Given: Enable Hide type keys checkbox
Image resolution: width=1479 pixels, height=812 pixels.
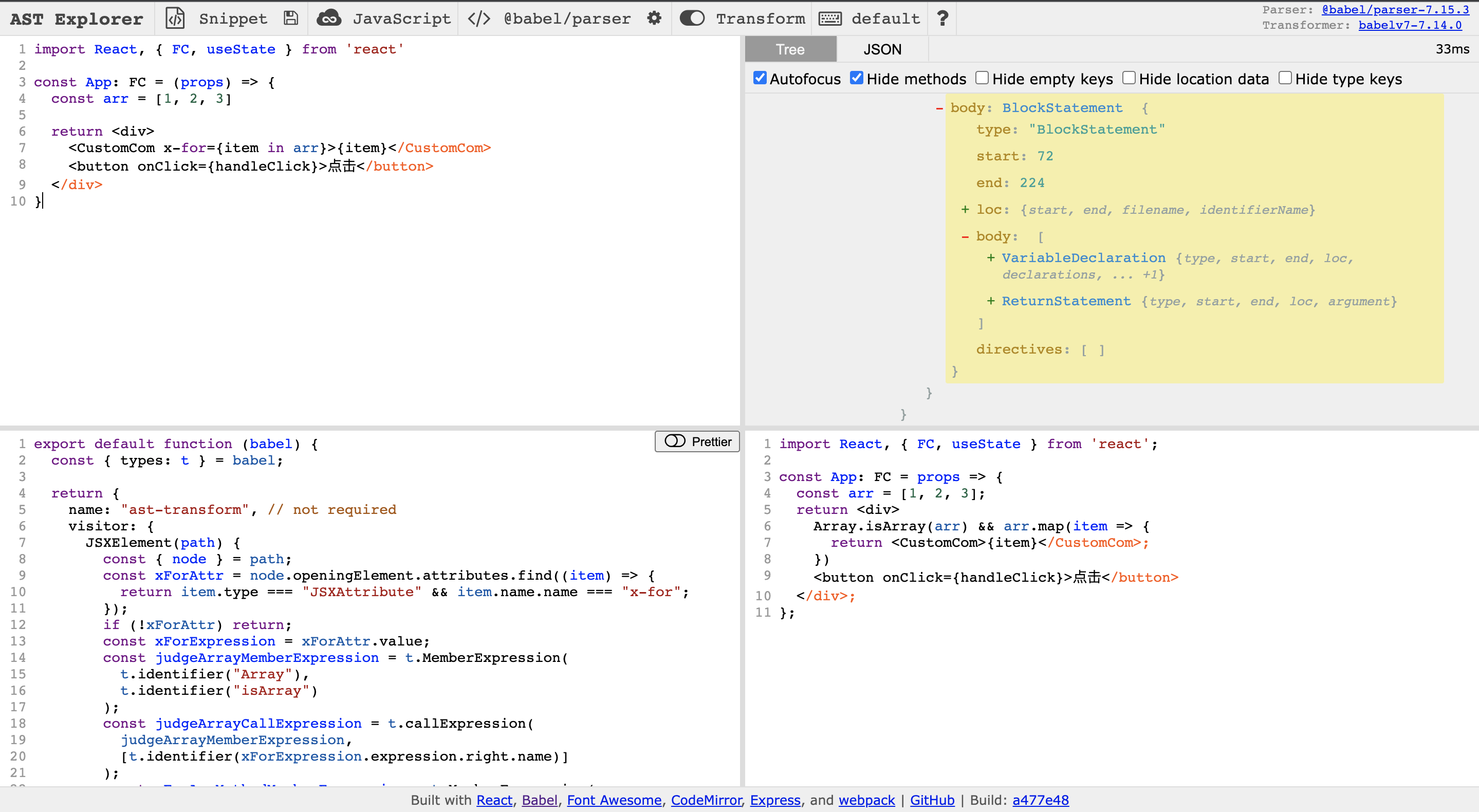Looking at the screenshot, I should [x=1285, y=78].
